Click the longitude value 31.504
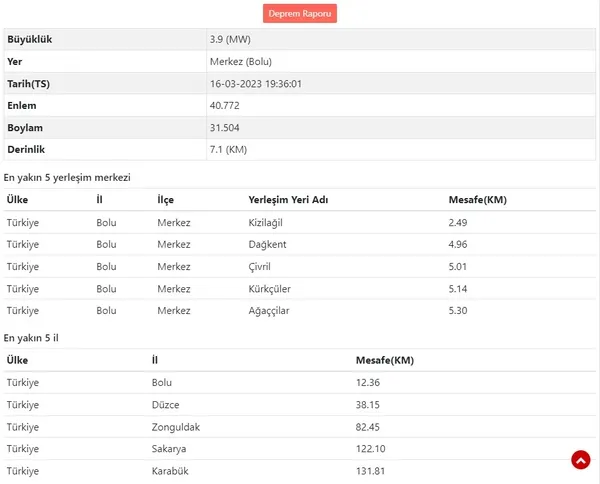Viewport: 600px width, 484px height. tap(224, 128)
